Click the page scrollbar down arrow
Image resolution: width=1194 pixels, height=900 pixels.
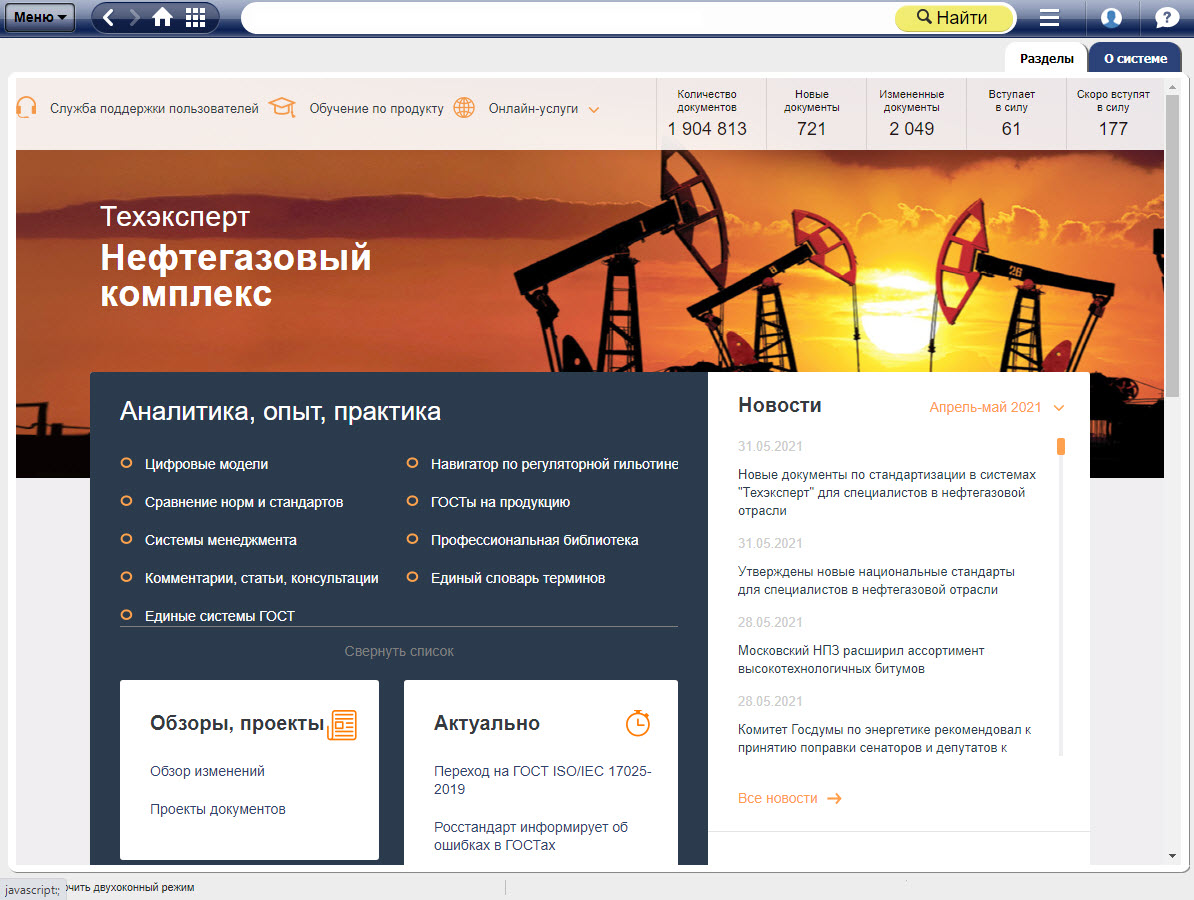1173,856
